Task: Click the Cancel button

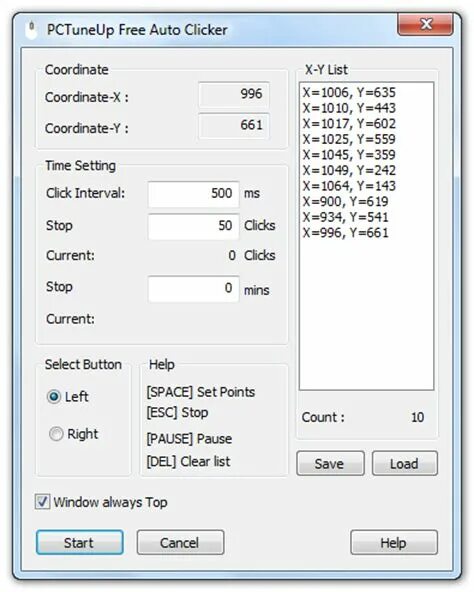Action: 180,543
